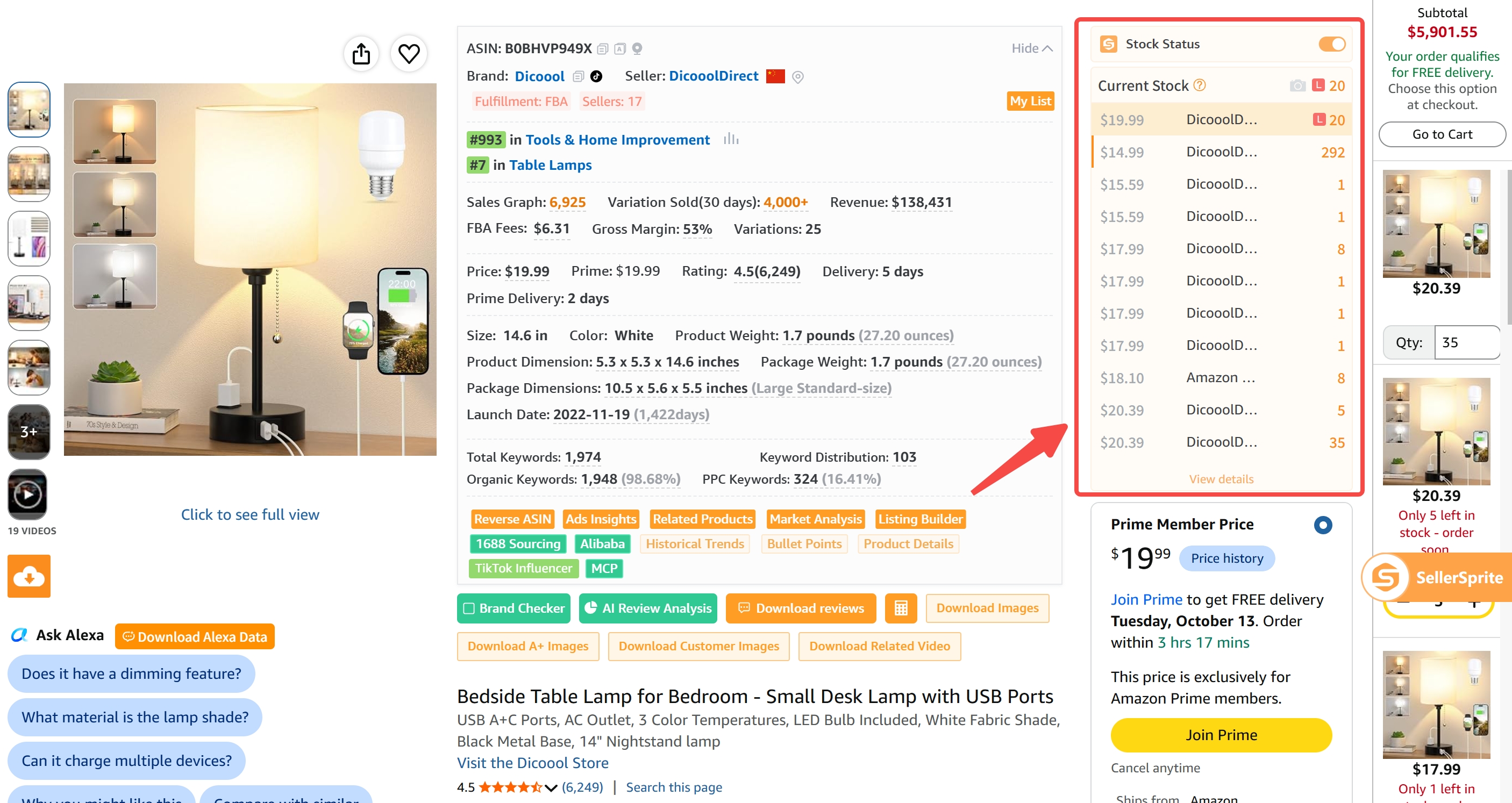Click the Ask Alexa logo icon
1512x803 pixels.
(19, 635)
